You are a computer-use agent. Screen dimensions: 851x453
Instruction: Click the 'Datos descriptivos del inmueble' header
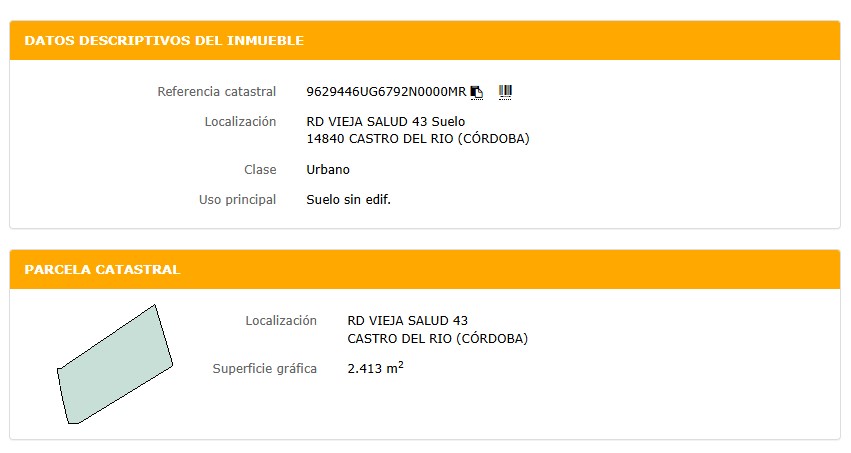click(x=164, y=41)
